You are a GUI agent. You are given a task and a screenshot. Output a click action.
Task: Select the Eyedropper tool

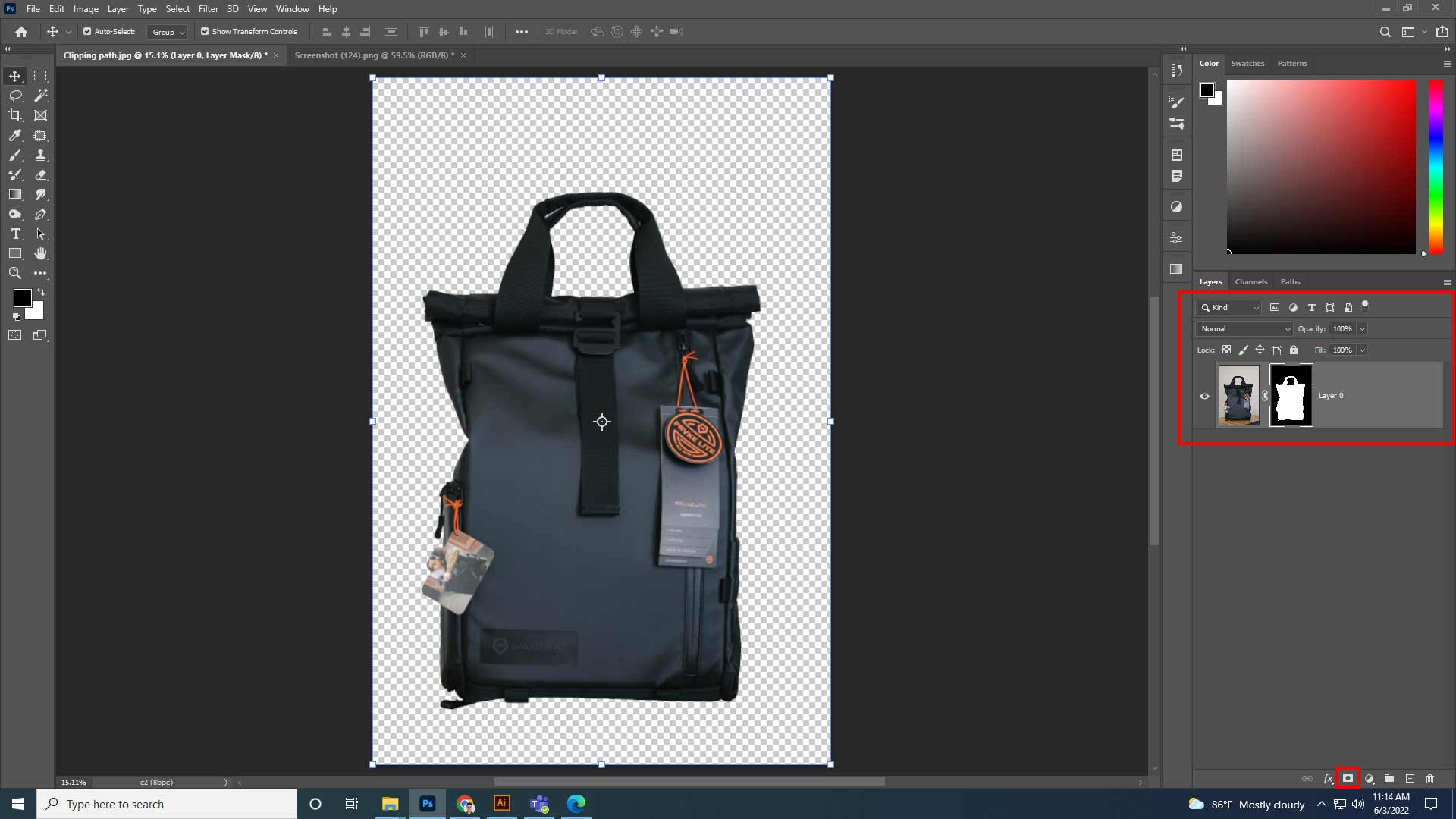tap(14, 135)
